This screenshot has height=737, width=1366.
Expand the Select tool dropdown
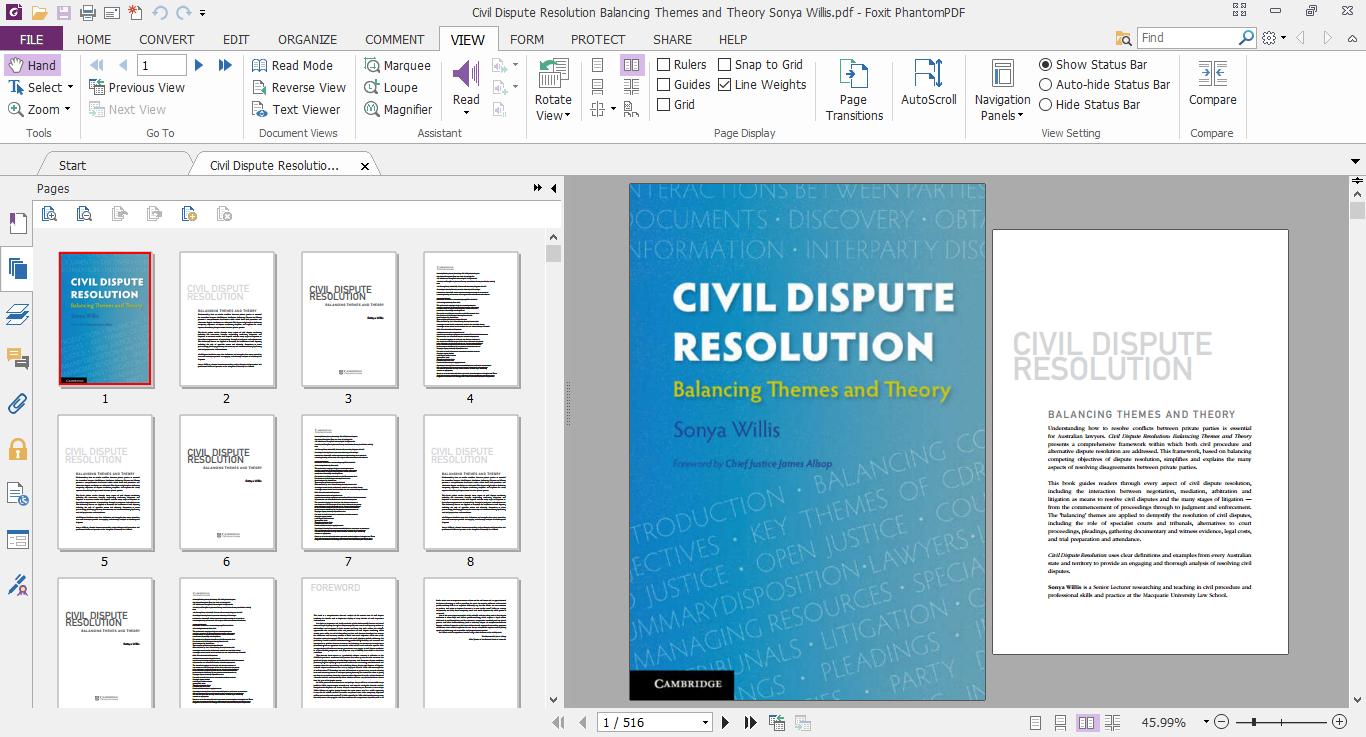coord(71,88)
